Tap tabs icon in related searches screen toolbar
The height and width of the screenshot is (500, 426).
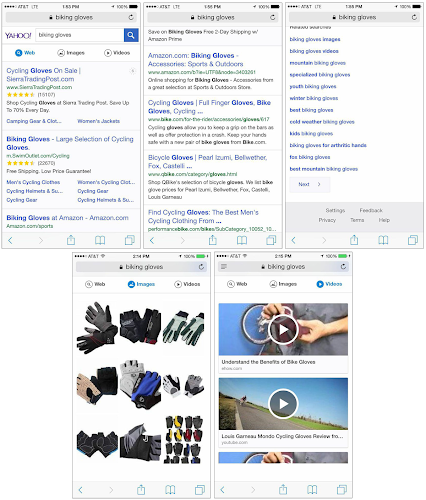pos(413,240)
